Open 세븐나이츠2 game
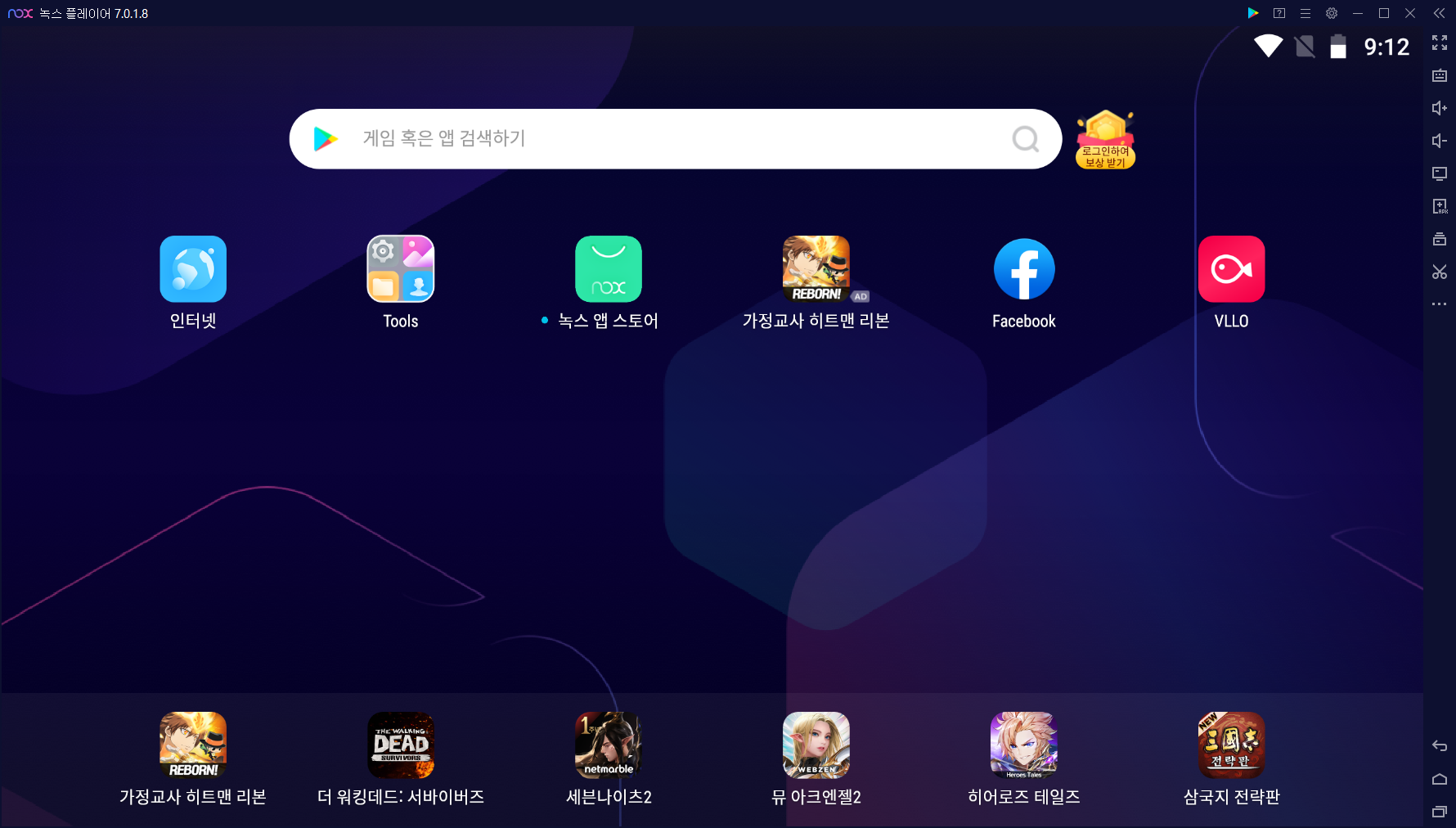The image size is (1456, 828). 609,745
